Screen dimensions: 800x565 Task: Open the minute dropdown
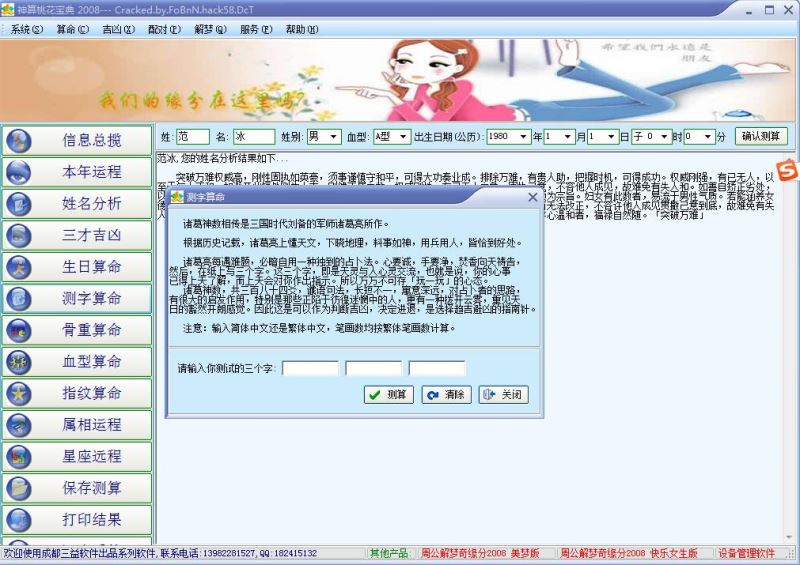click(708, 137)
